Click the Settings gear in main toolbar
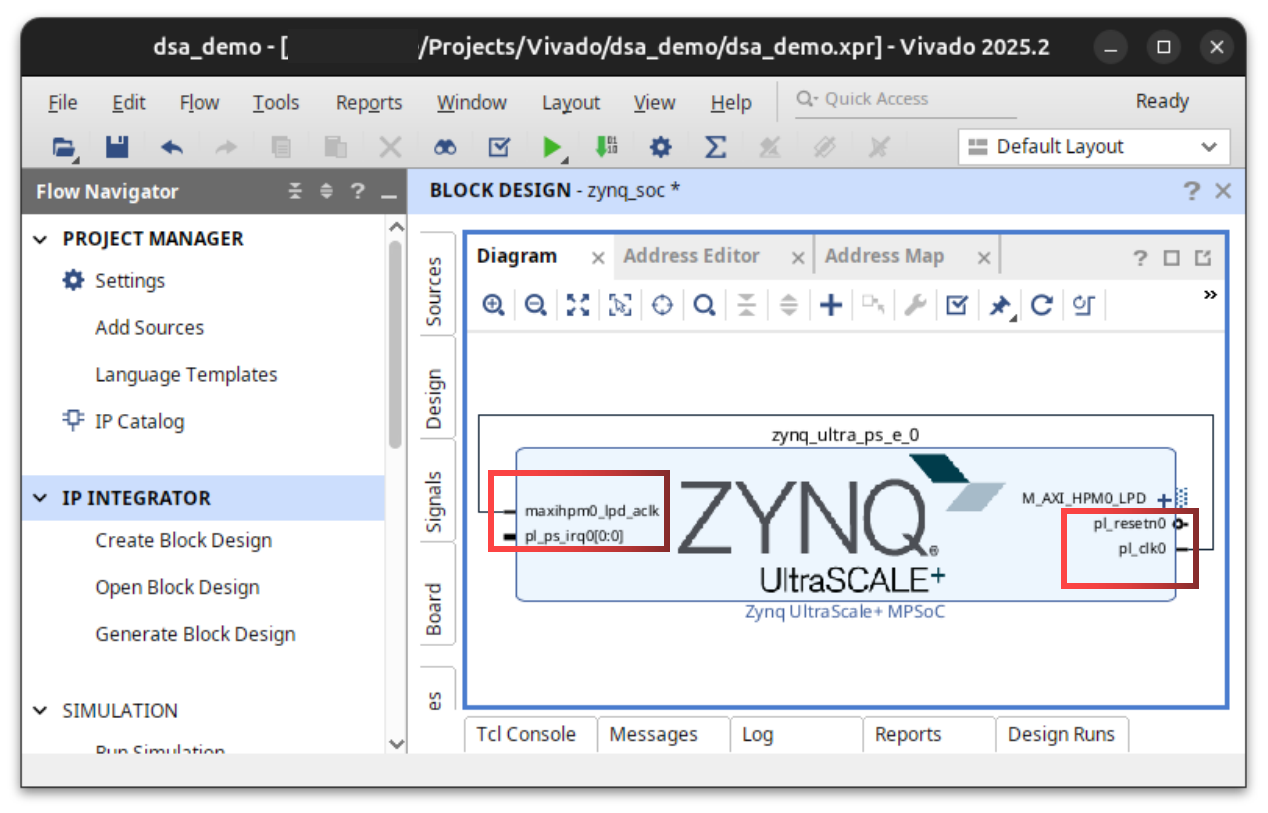 (660, 147)
